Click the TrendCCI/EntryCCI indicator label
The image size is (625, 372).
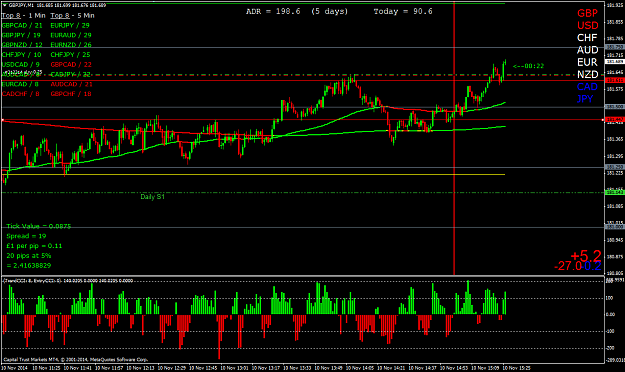(x=68, y=281)
